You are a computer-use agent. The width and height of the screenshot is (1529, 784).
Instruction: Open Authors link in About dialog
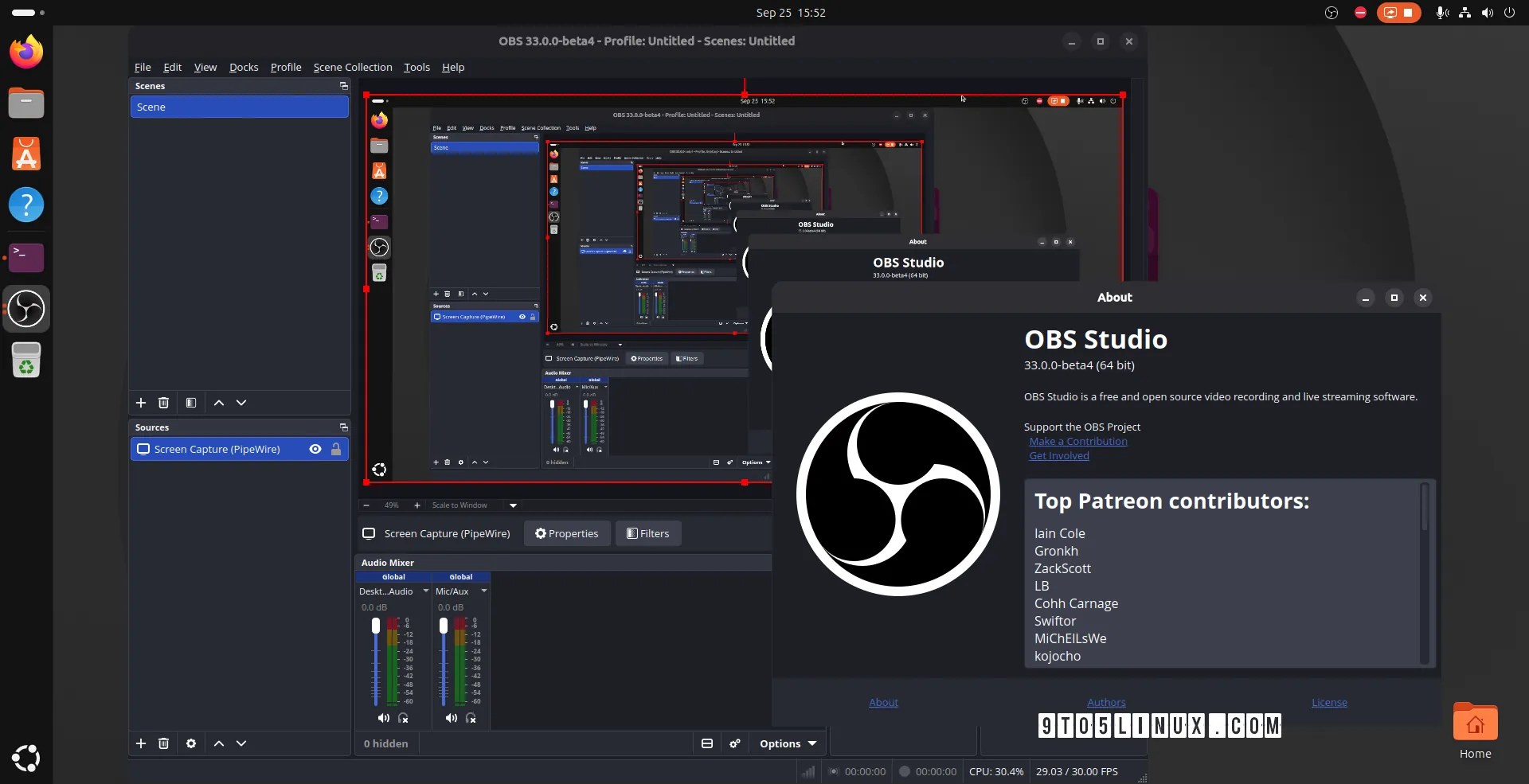click(x=1106, y=702)
